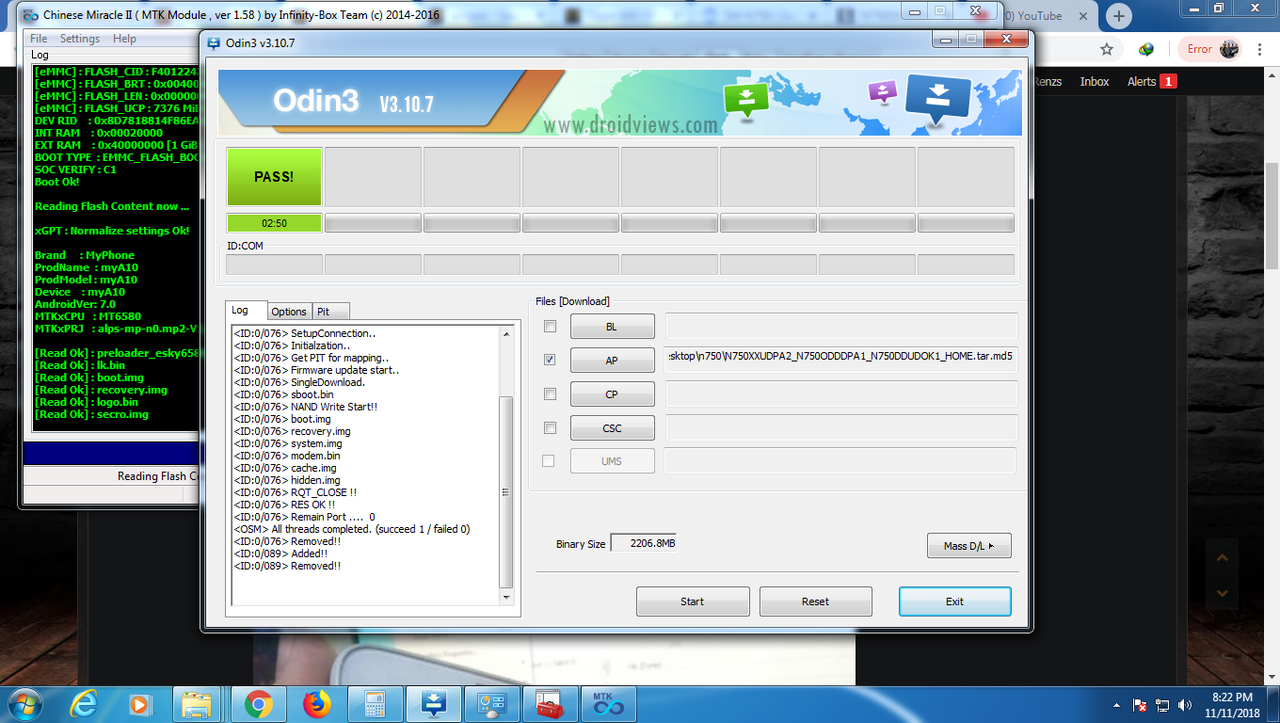
Task: Bookmark this page with the Chrome star
Action: click(x=1107, y=49)
